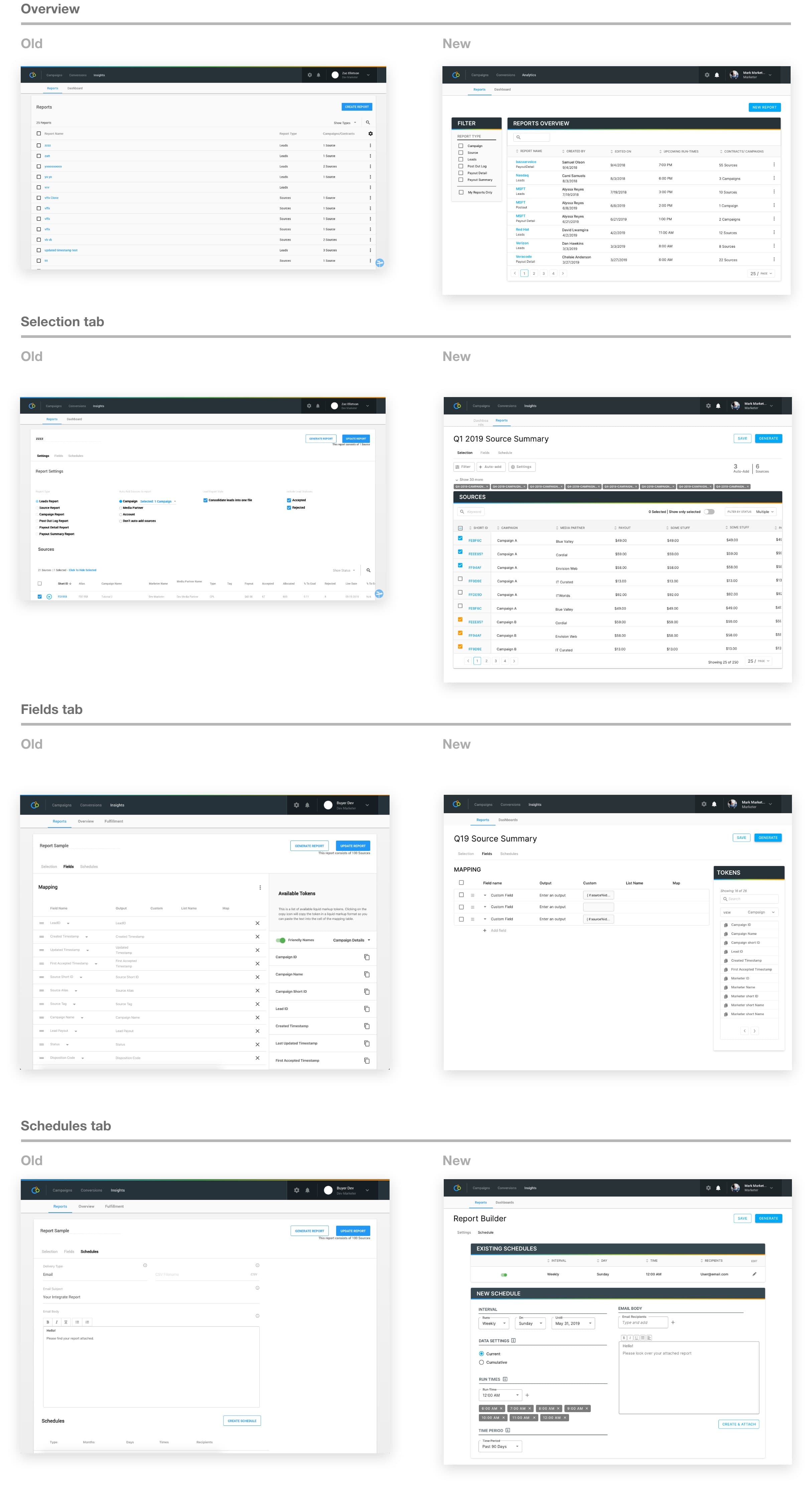
Task: Click Email Recipients 'Type and add' field
Action: (643, 1322)
